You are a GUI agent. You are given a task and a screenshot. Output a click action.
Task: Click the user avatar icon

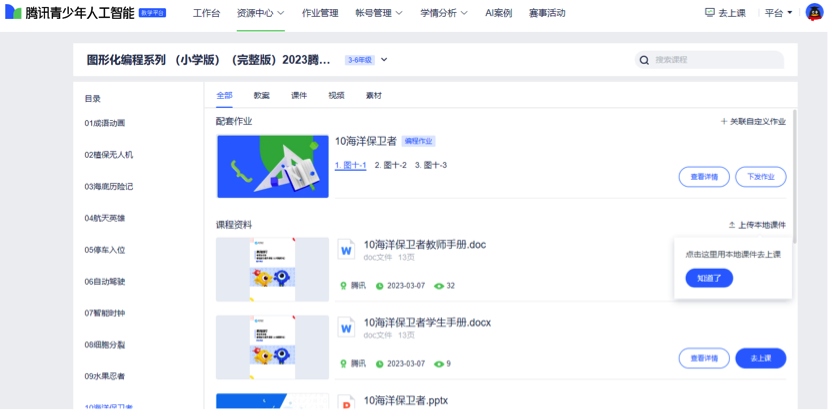point(813,13)
